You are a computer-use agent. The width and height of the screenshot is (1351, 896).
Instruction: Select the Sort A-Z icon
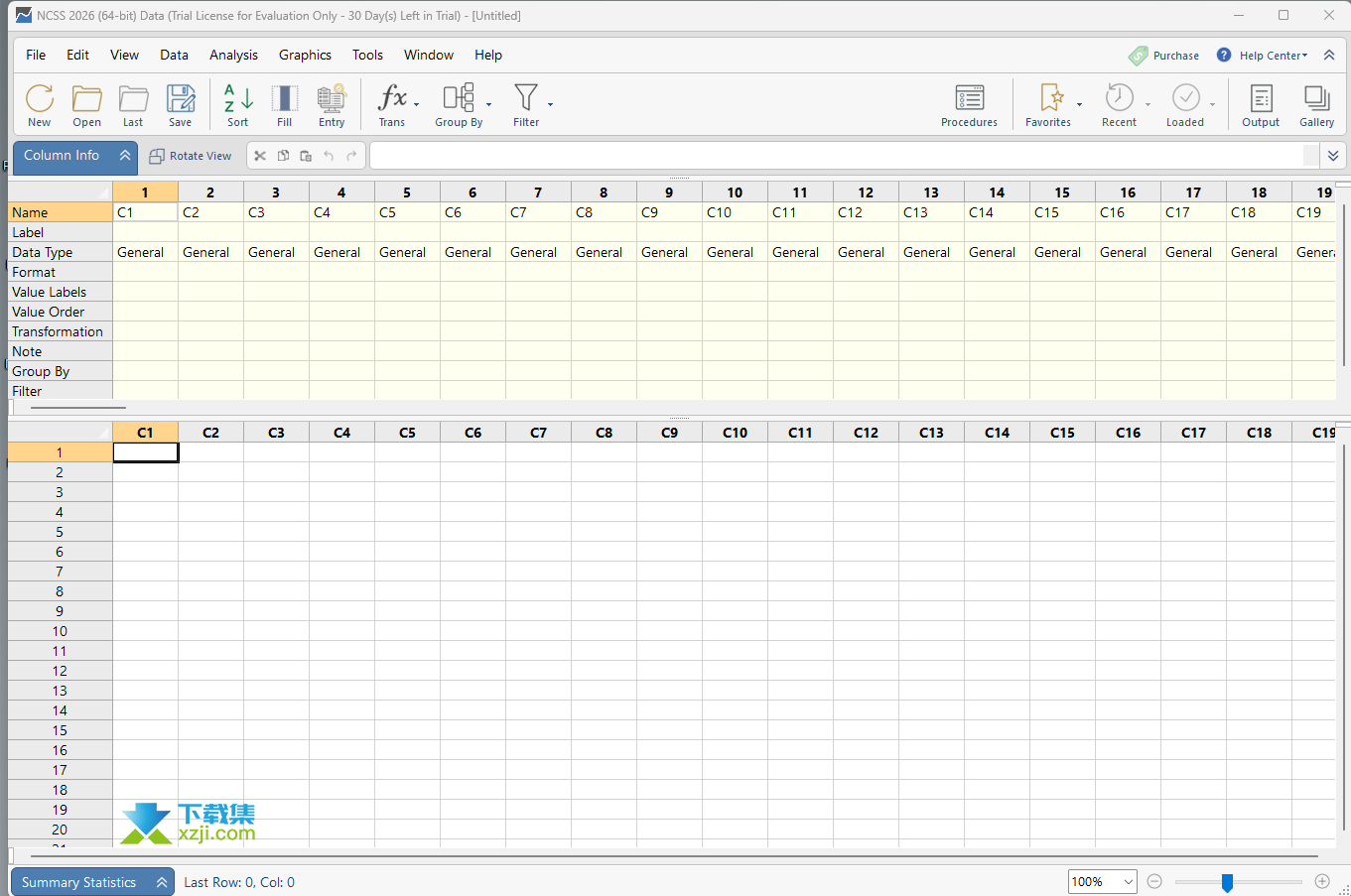[x=238, y=104]
